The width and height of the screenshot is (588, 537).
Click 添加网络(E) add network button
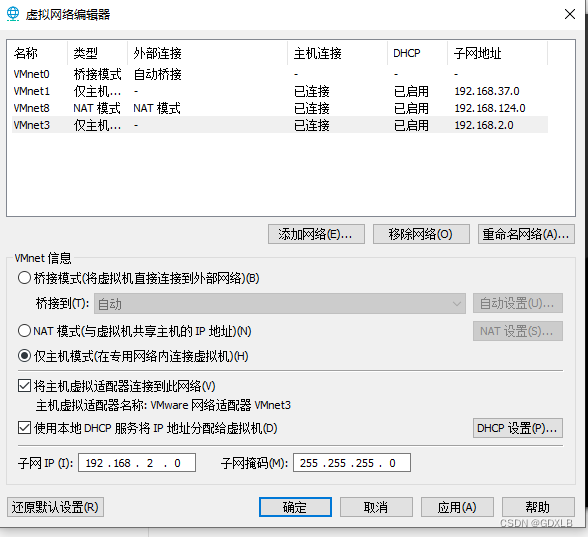pos(316,234)
